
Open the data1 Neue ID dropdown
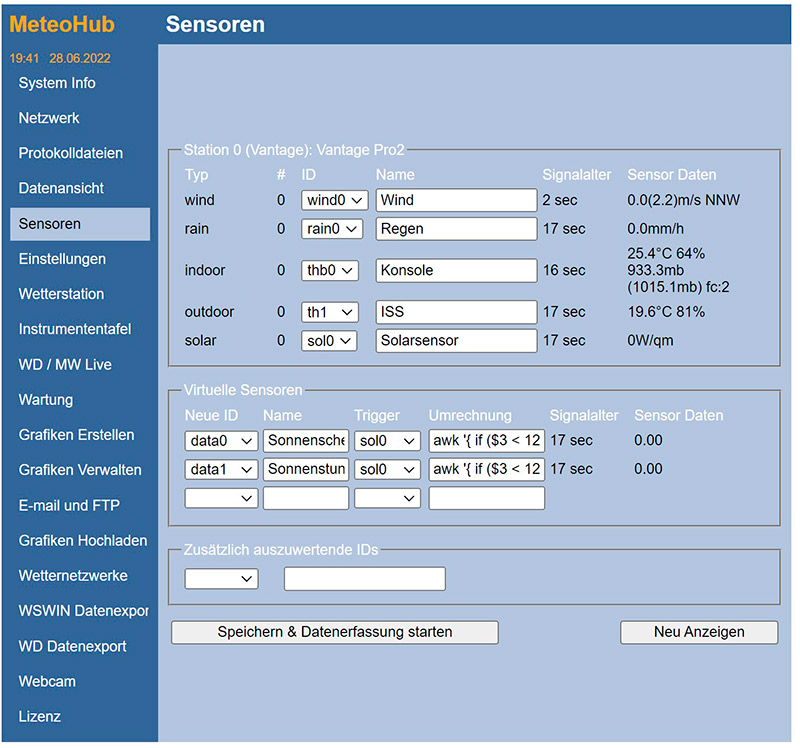[x=221, y=469]
